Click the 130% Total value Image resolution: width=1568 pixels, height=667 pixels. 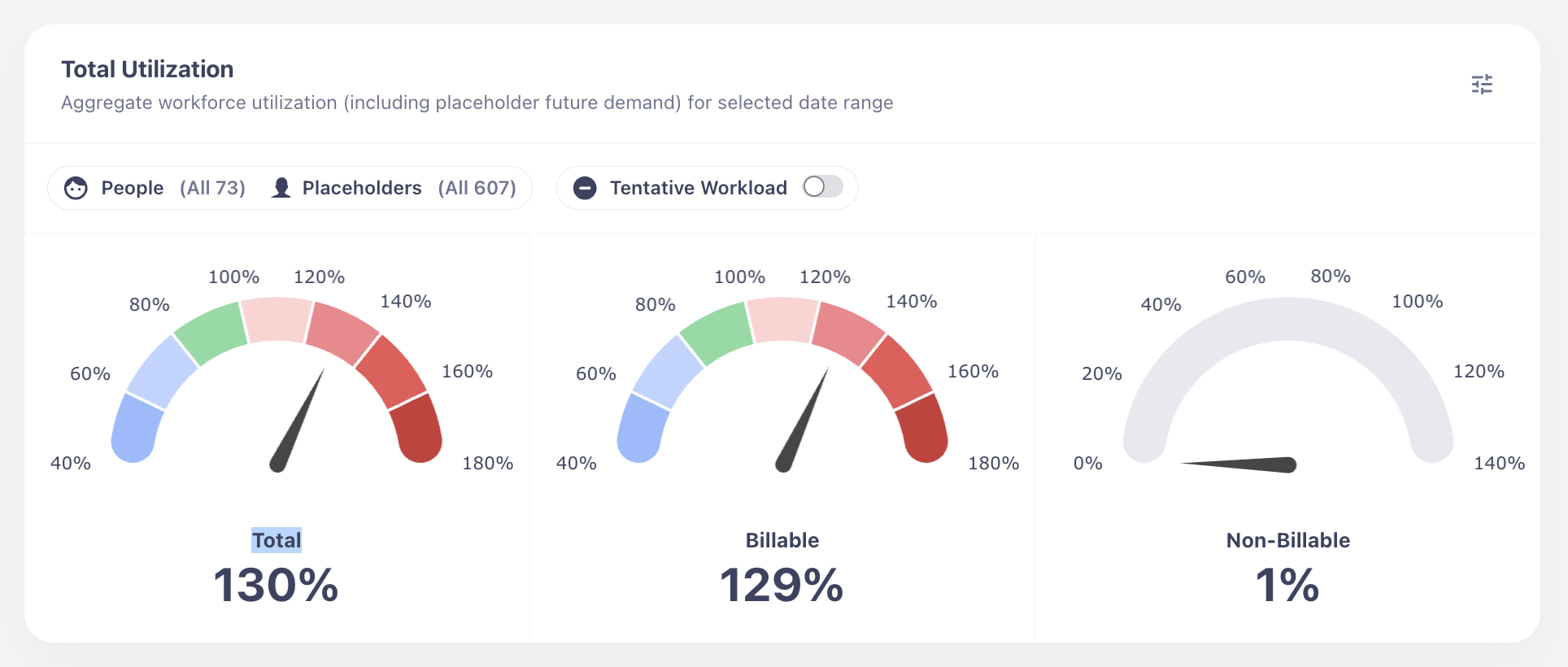point(276,586)
